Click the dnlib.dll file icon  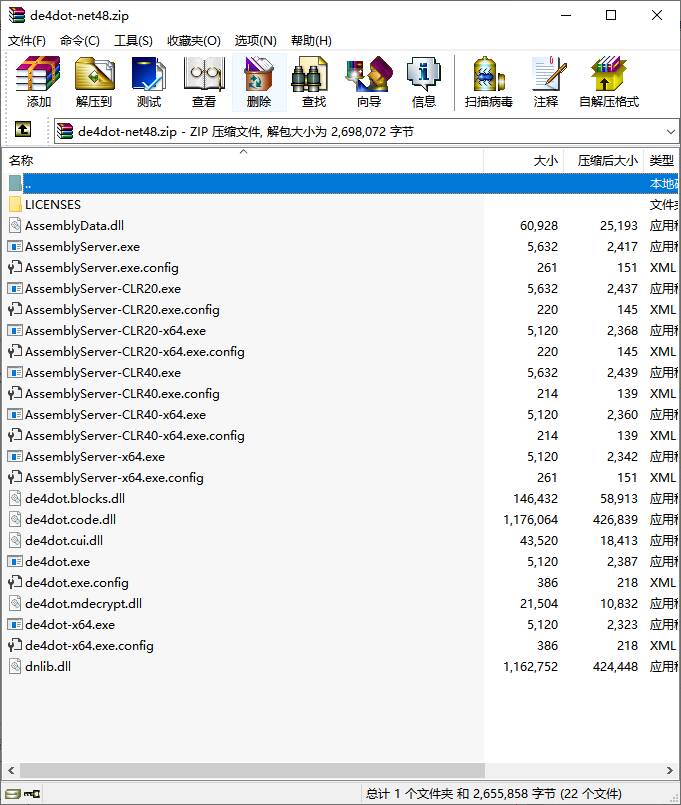tap(15, 666)
